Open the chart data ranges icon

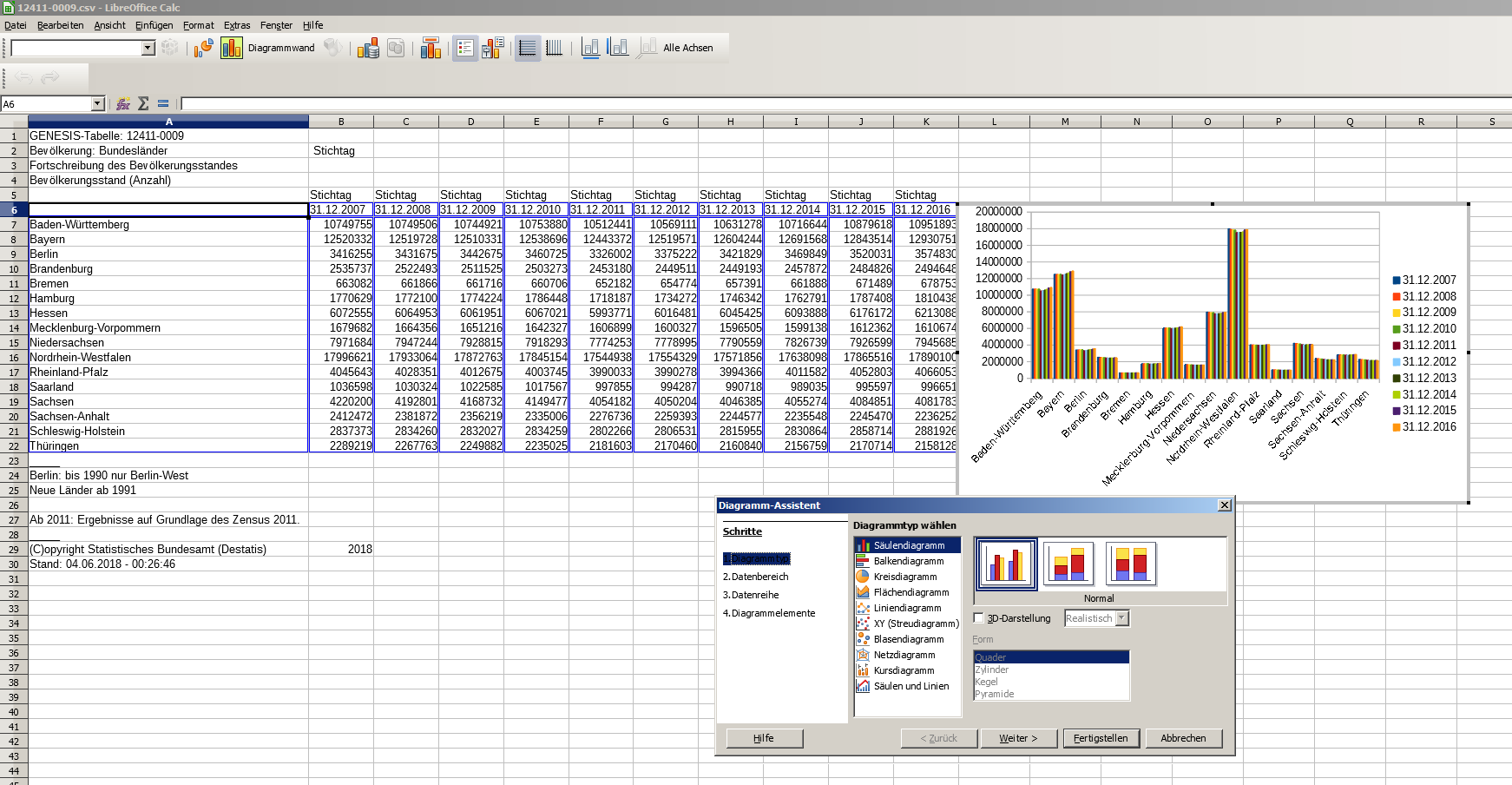[x=368, y=48]
